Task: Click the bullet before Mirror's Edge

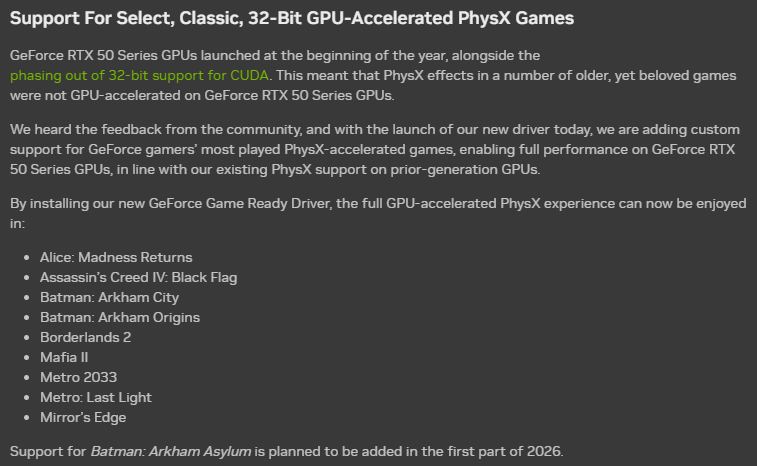Action: 27,418
